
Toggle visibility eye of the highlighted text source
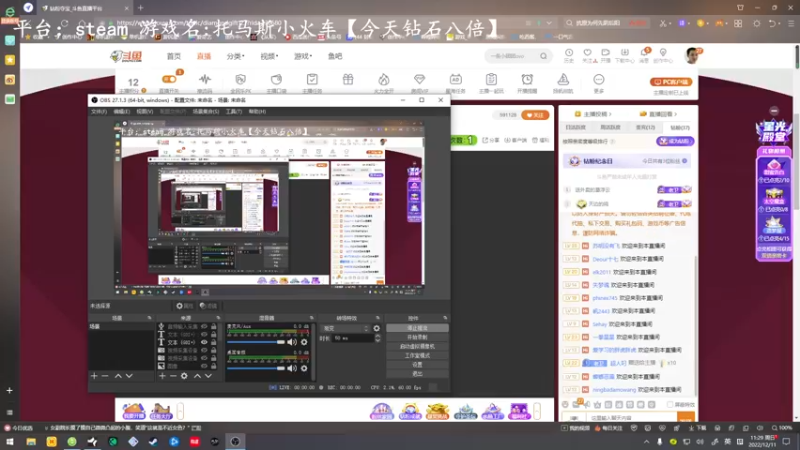204,342
